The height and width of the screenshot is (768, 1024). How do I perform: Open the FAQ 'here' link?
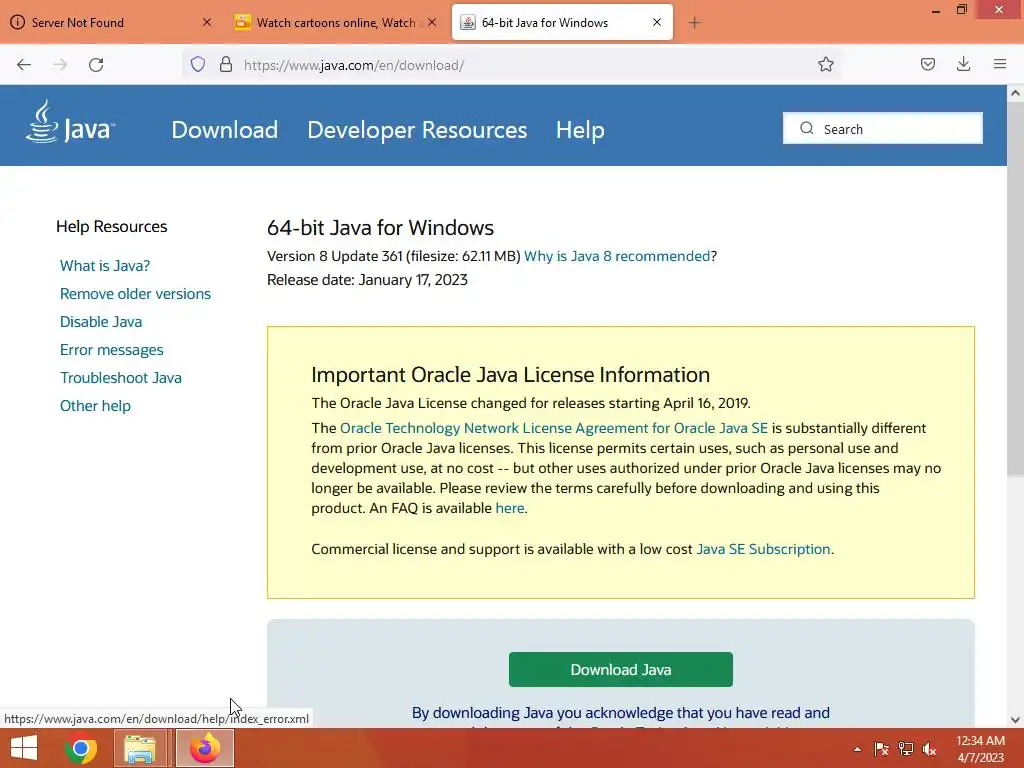coord(510,508)
